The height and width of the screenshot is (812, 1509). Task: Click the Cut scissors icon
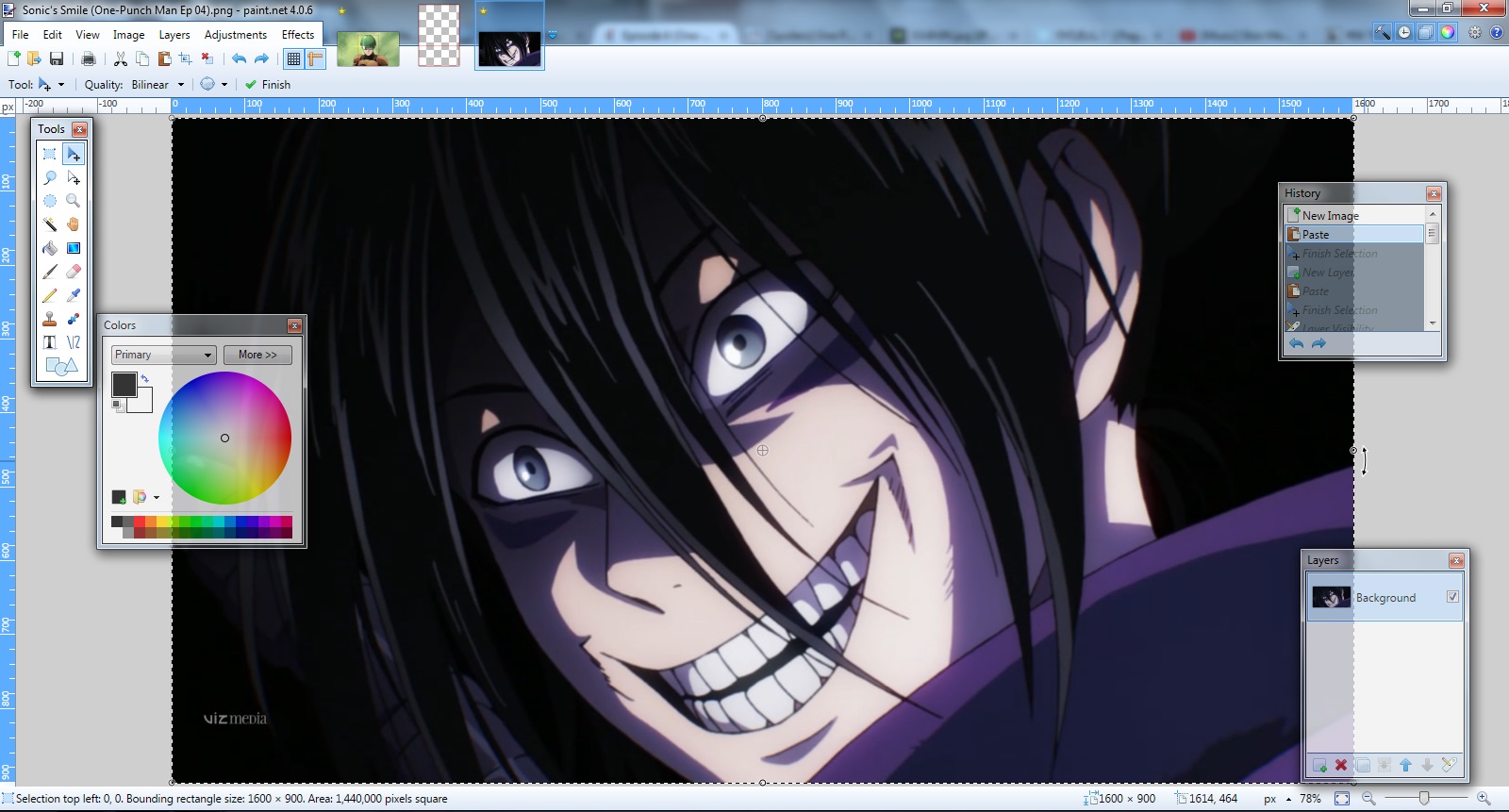coord(121,58)
